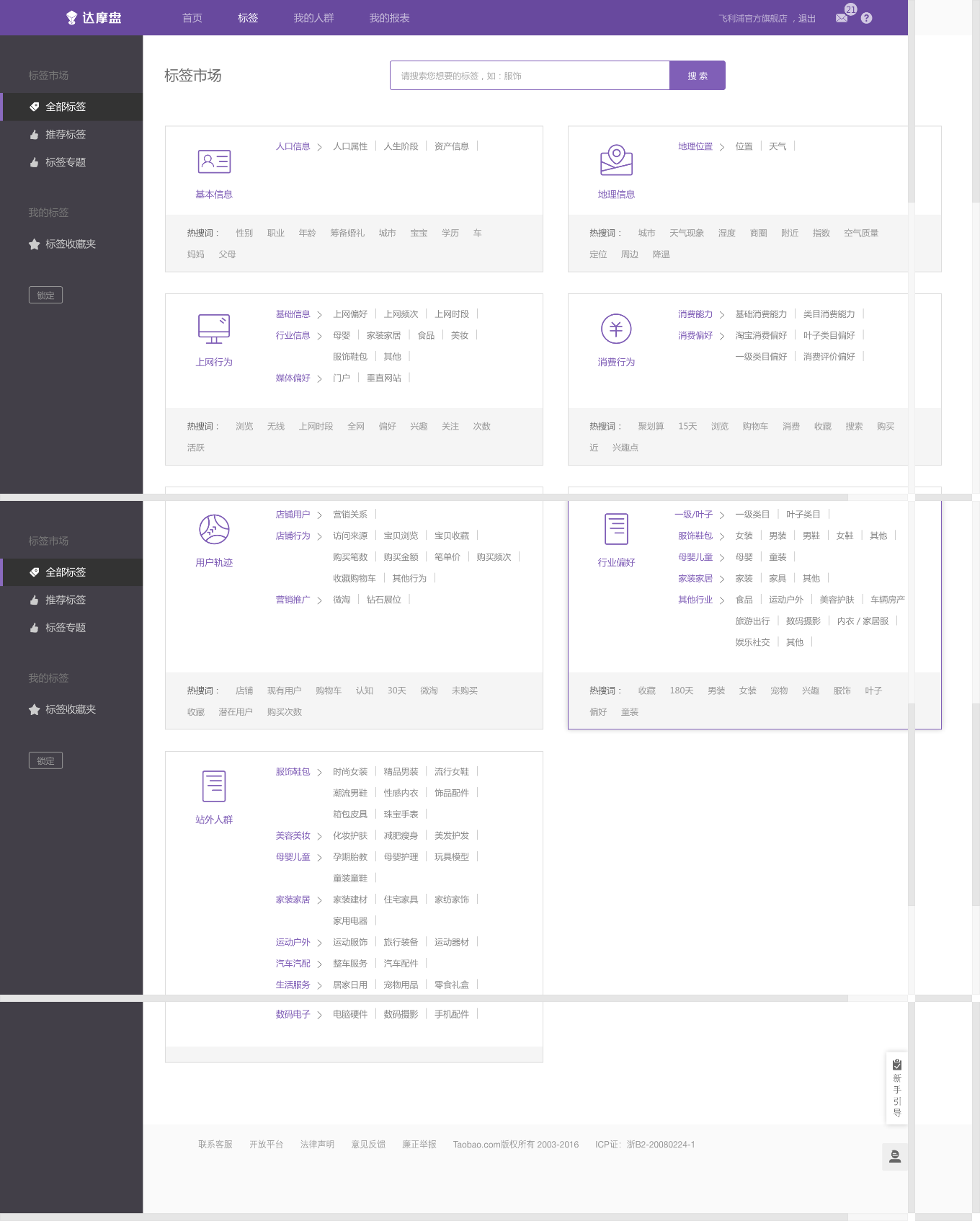
Task: Expand the 店铺行为 category arrow
Action: [x=319, y=536]
